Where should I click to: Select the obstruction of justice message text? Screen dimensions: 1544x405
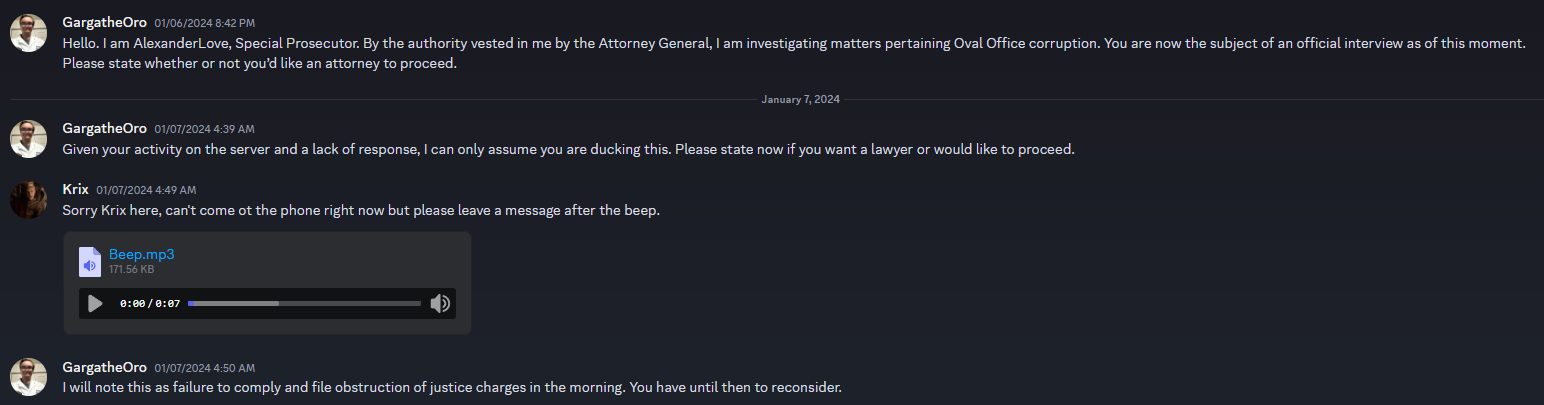[x=452, y=386]
